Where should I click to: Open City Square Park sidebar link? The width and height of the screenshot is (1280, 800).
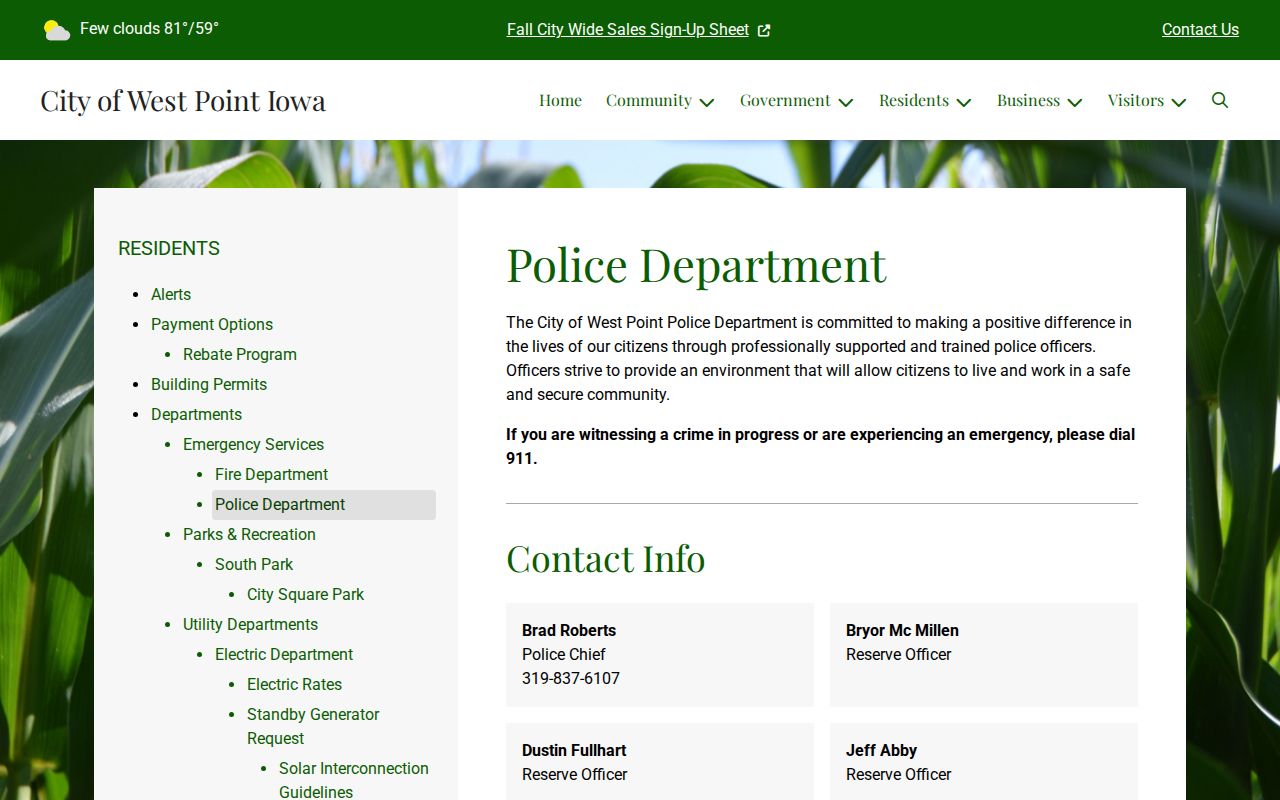pyautogui.click(x=305, y=594)
